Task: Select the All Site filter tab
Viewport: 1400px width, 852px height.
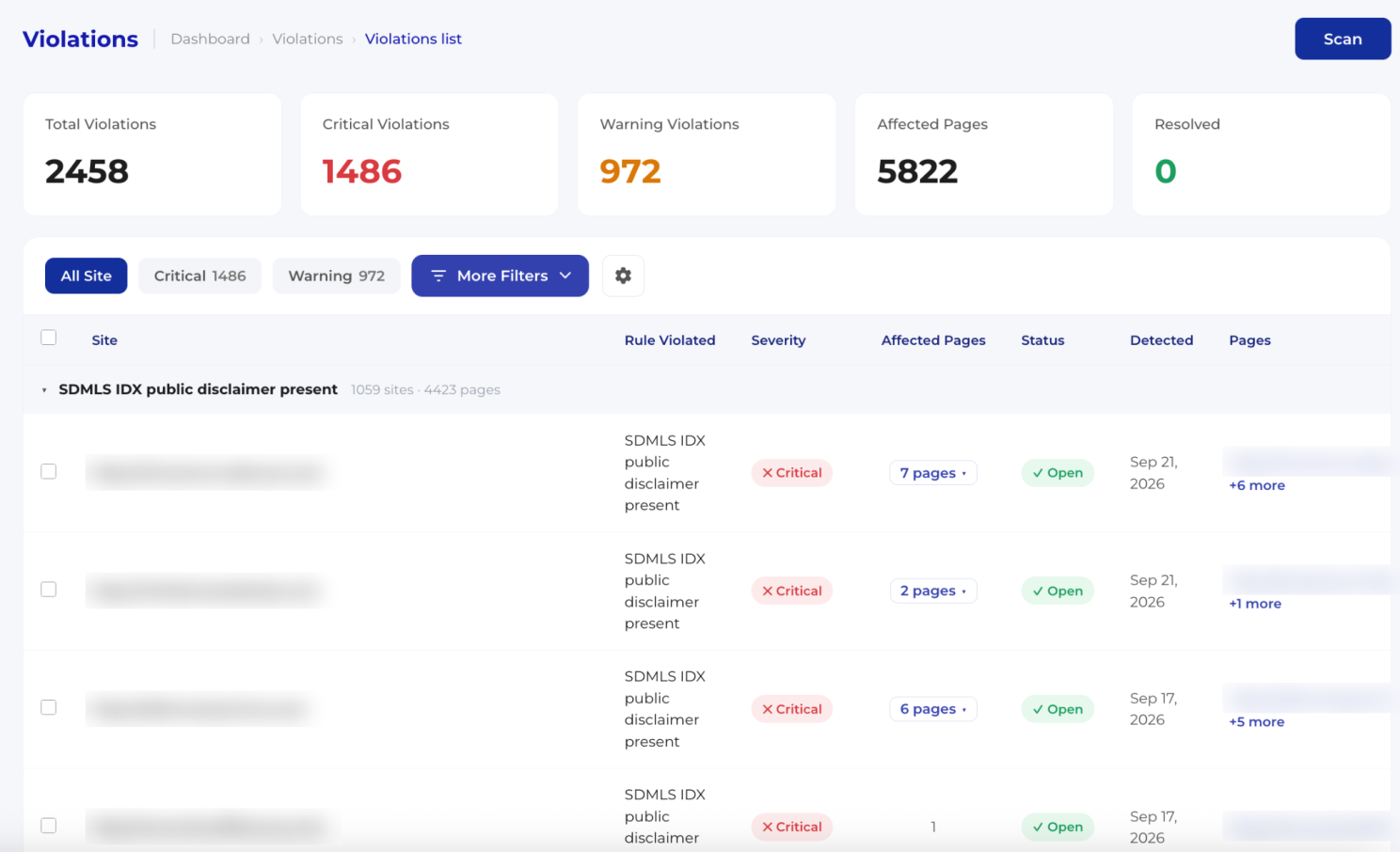Action: click(87, 276)
